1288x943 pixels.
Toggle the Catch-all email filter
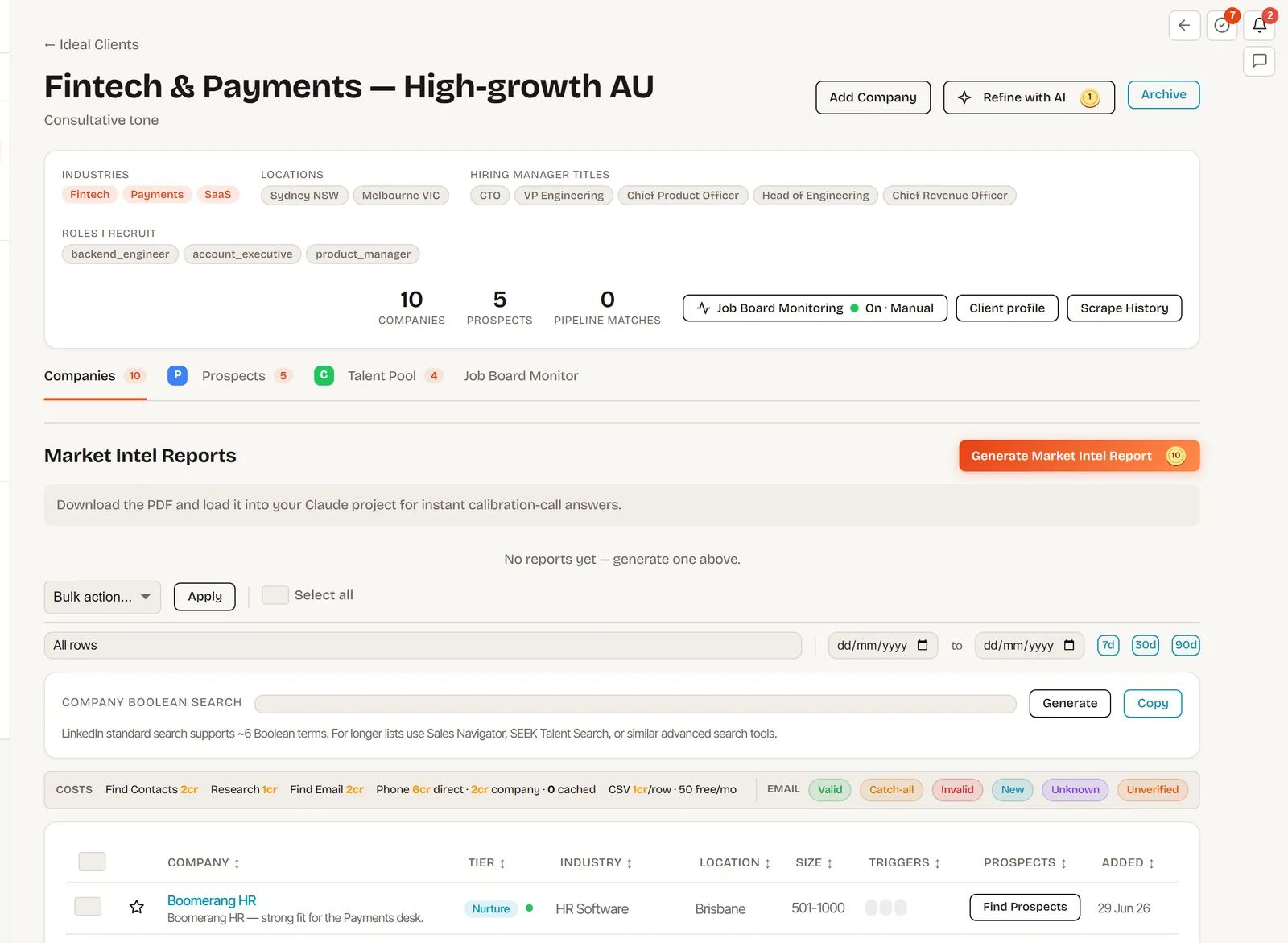891,790
